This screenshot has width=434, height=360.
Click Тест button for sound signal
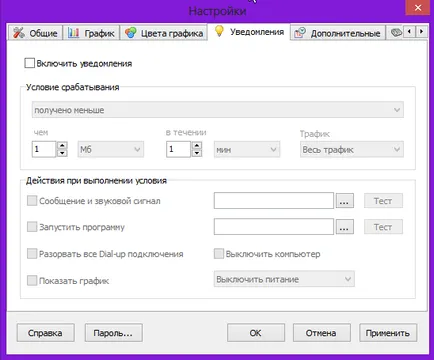[x=383, y=201]
